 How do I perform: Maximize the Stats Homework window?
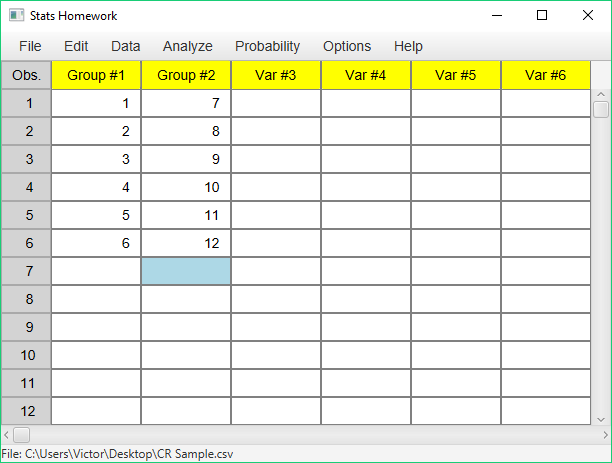click(542, 15)
